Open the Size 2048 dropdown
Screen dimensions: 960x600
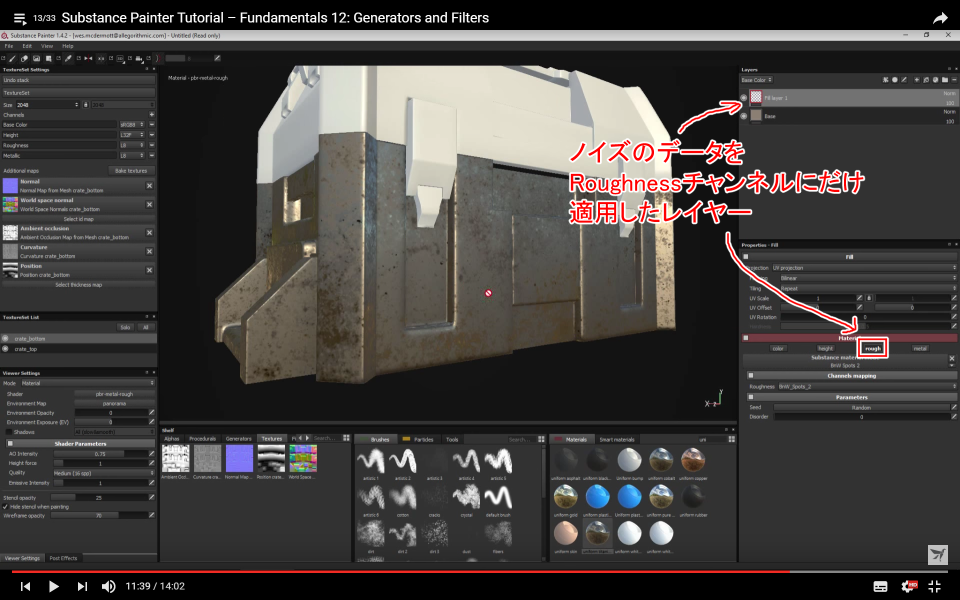pos(47,105)
